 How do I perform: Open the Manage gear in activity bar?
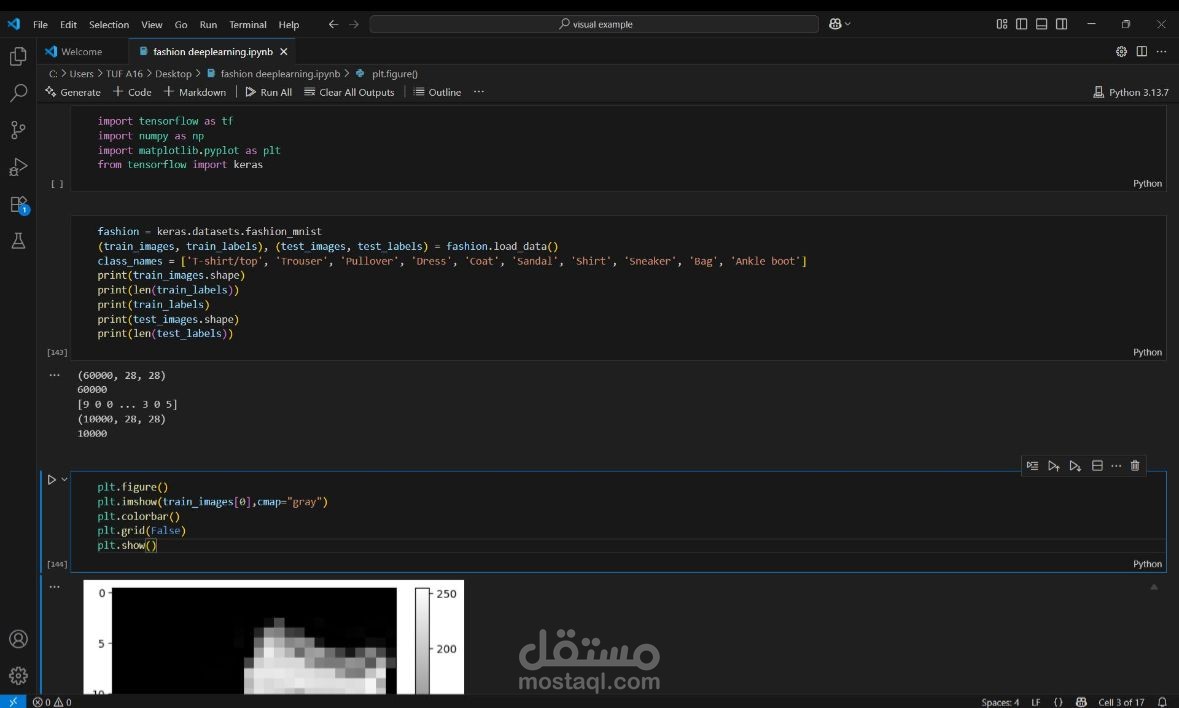pos(18,676)
